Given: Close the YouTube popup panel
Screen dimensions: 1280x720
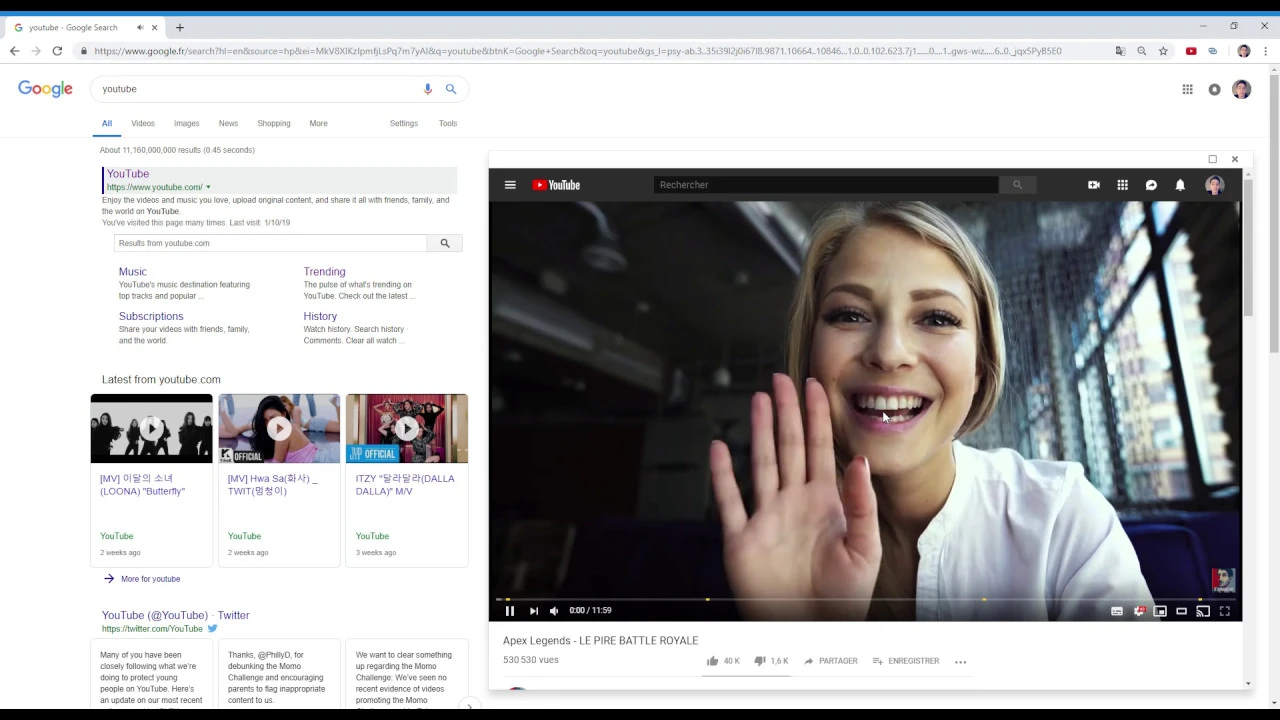Looking at the screenshot, I should 1235,159.
